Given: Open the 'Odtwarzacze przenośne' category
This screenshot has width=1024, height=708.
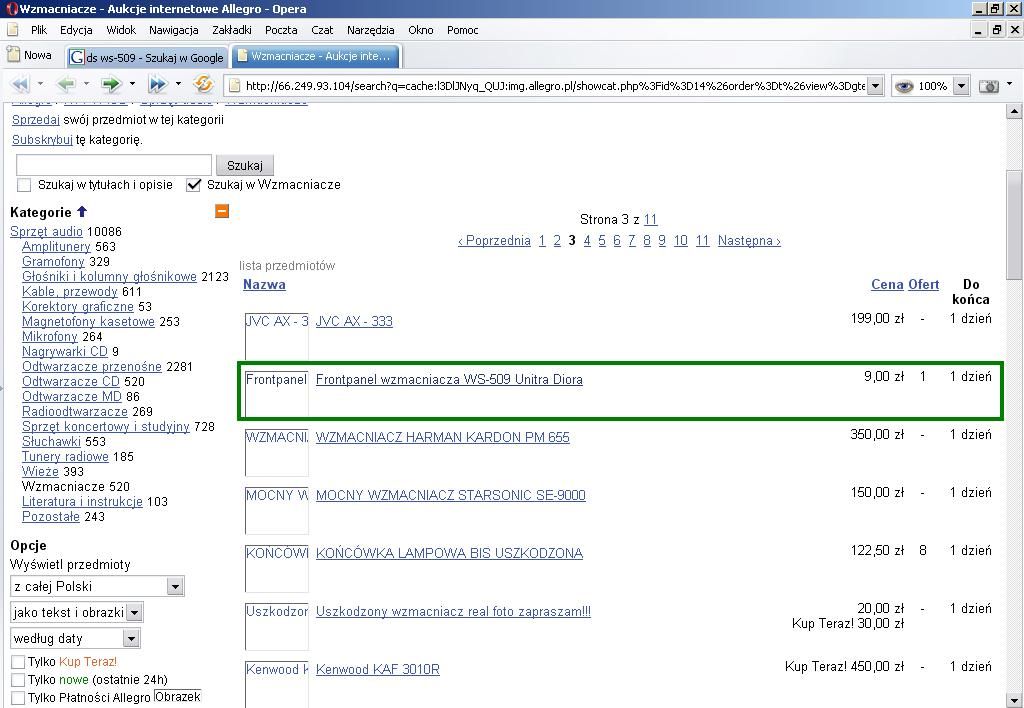Looking at the screenshot, I should (91, 366).
